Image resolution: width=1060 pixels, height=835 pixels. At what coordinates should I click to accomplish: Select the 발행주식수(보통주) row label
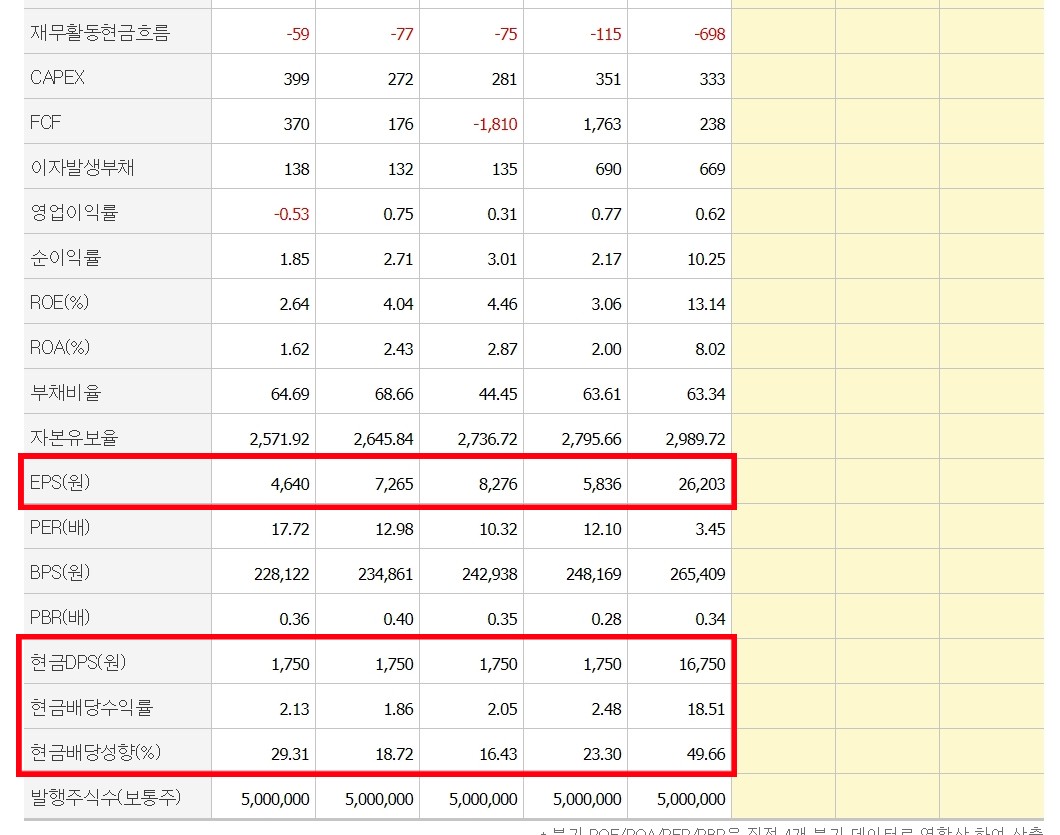(x=105, y=797)
